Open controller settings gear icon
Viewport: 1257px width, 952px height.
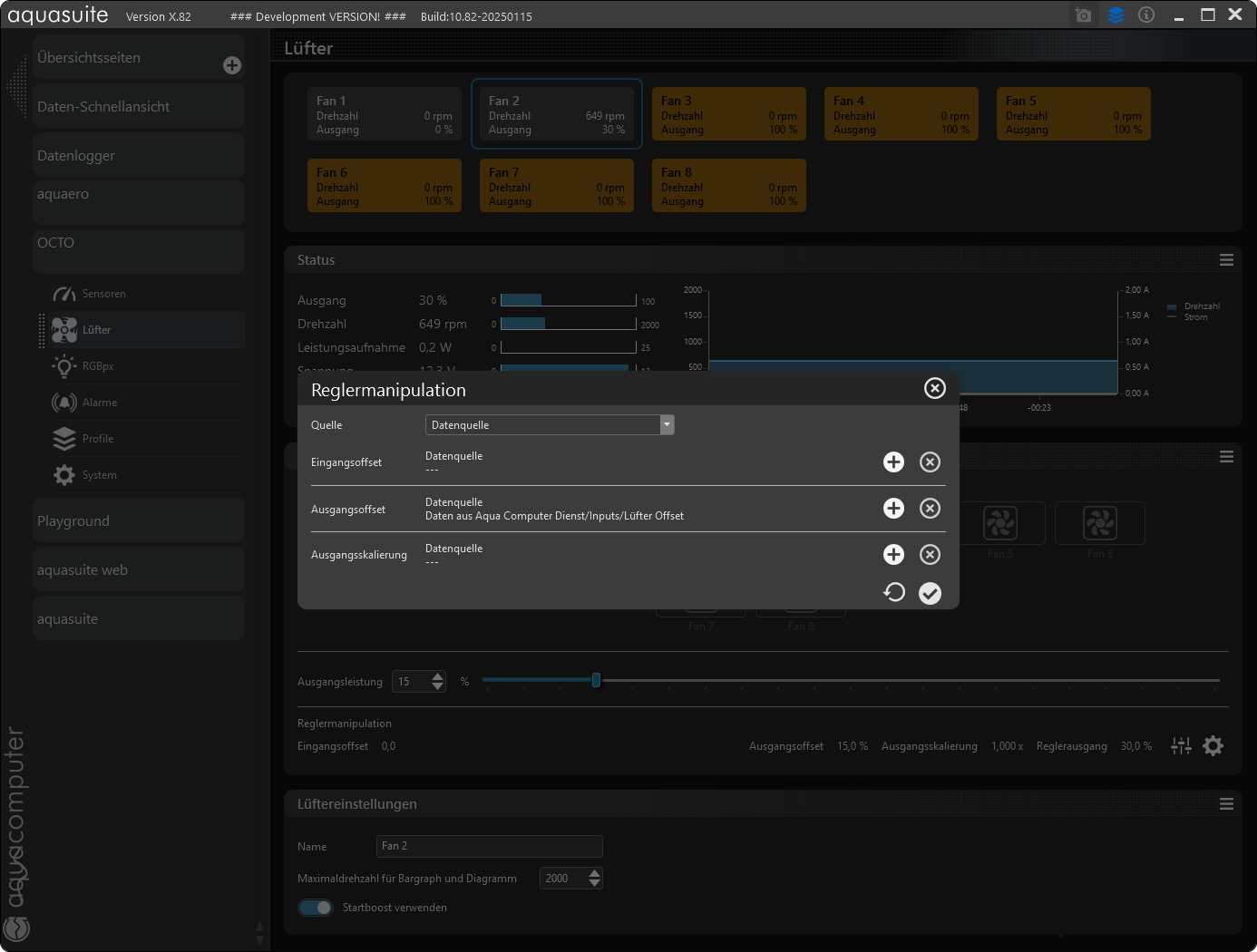[x=1213, y=746]
